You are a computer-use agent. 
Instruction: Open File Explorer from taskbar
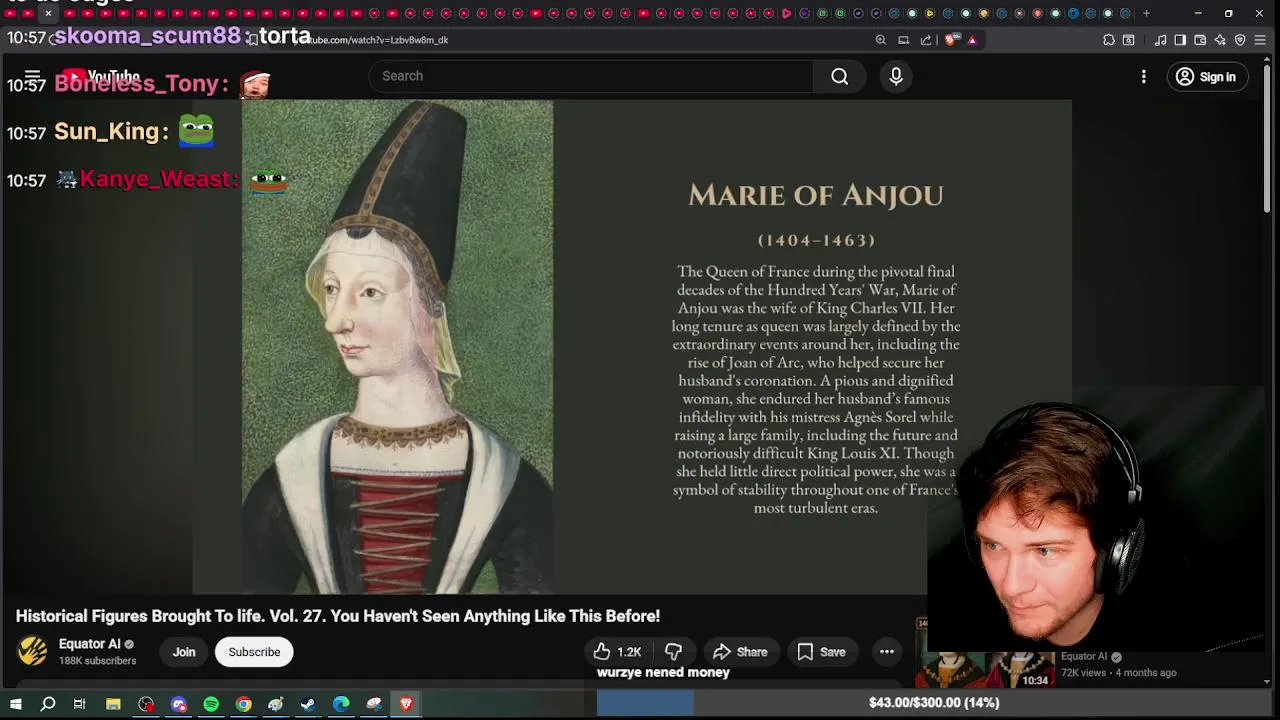(x=113, y=704)
